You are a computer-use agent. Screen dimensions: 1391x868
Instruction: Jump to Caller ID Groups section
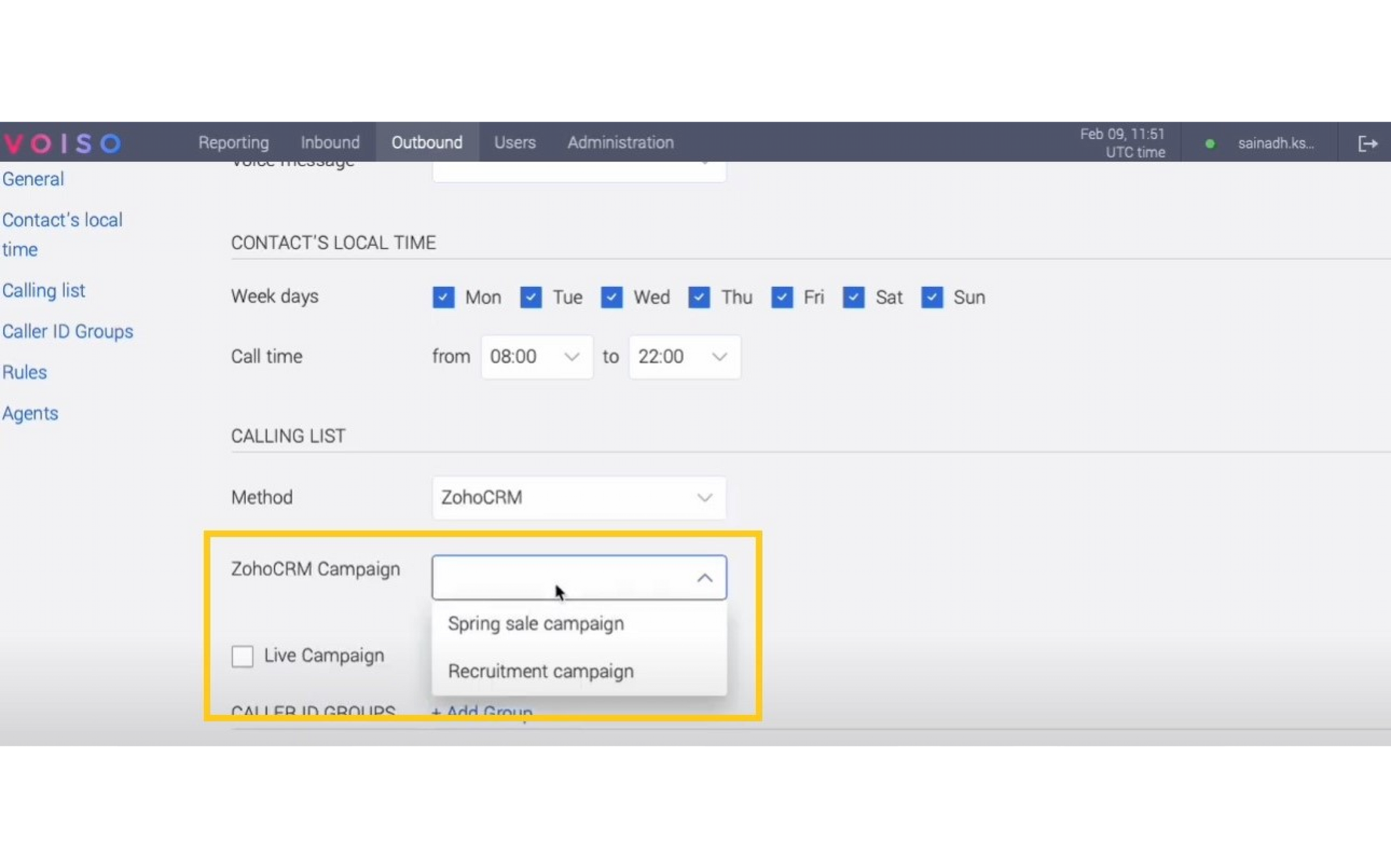(x=67, y=331)
